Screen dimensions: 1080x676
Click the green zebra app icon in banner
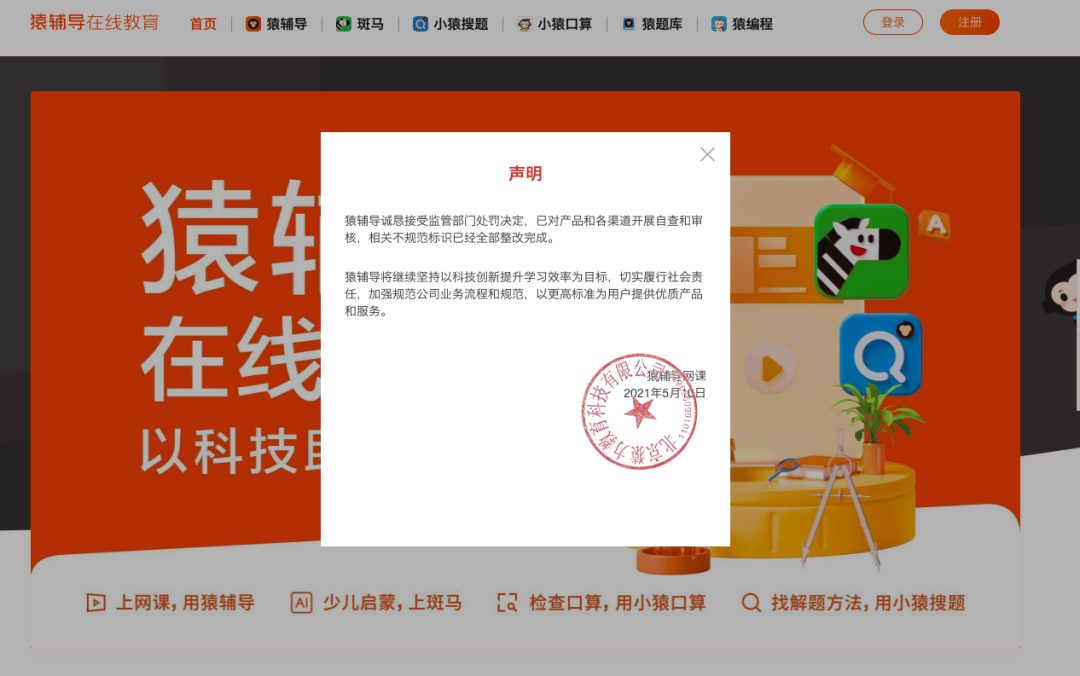click(x=861, y=252)
